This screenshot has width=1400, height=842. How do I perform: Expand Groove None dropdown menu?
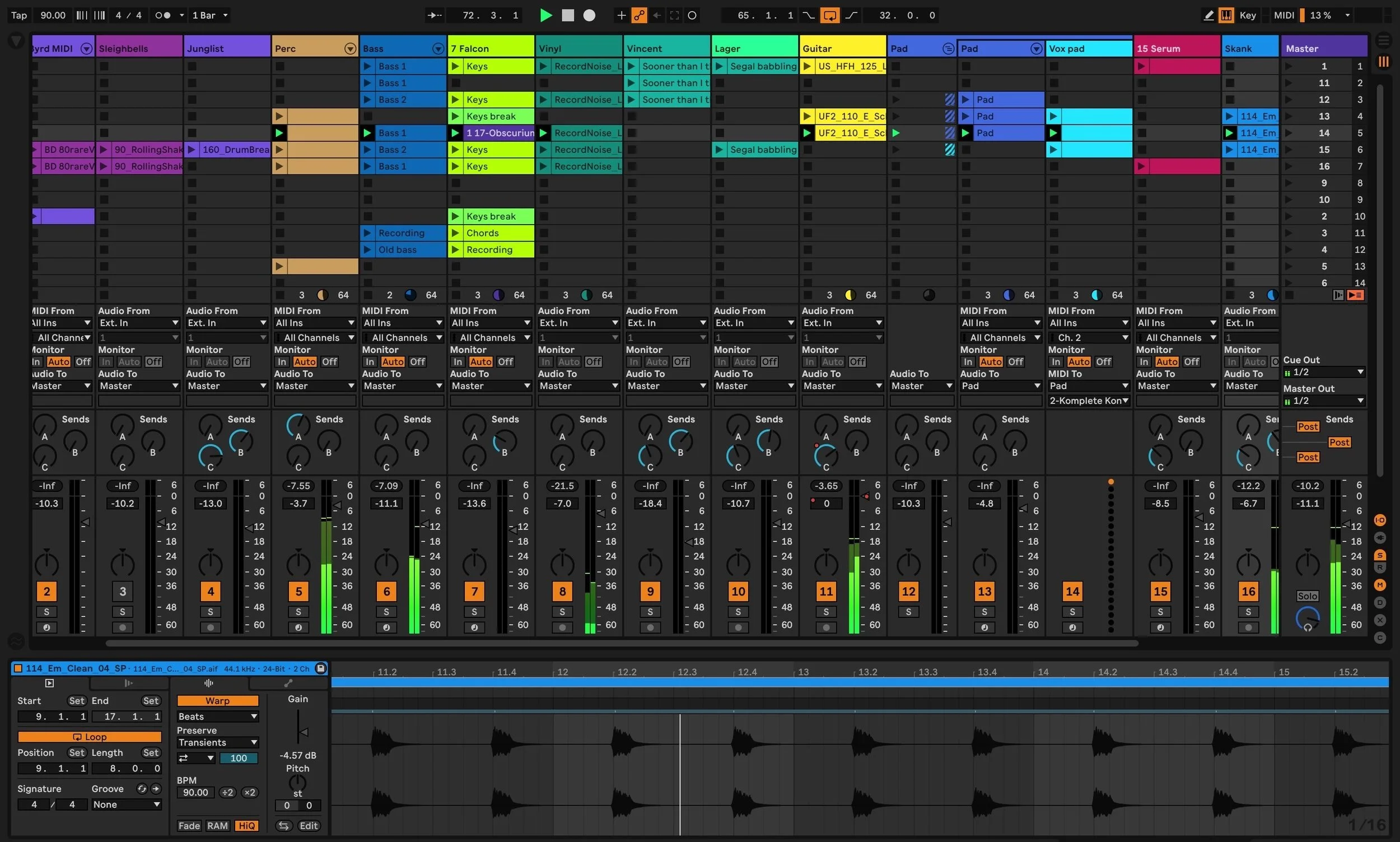click(x=126, y=804)
